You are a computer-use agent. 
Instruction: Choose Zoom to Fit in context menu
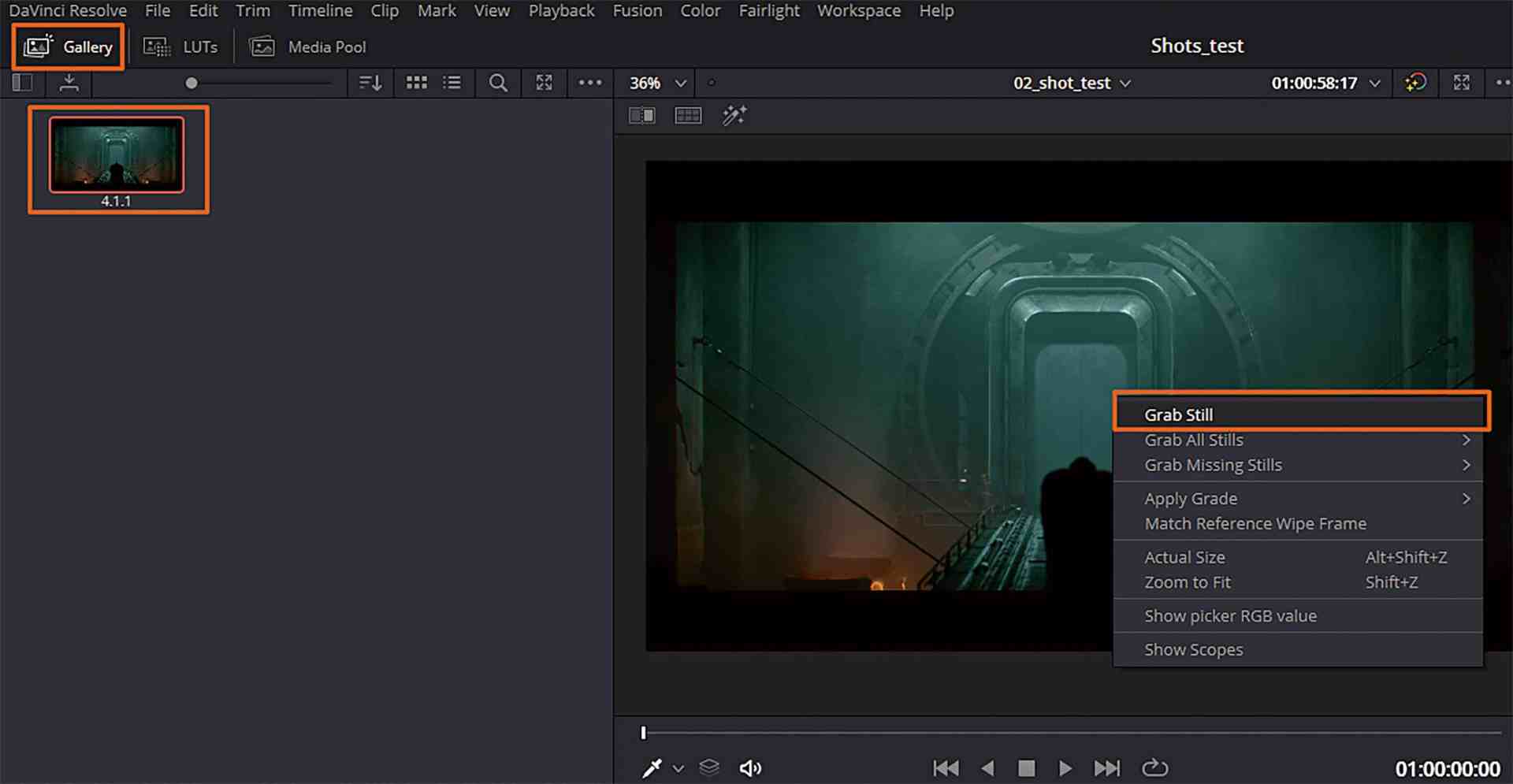(1298, 582)
